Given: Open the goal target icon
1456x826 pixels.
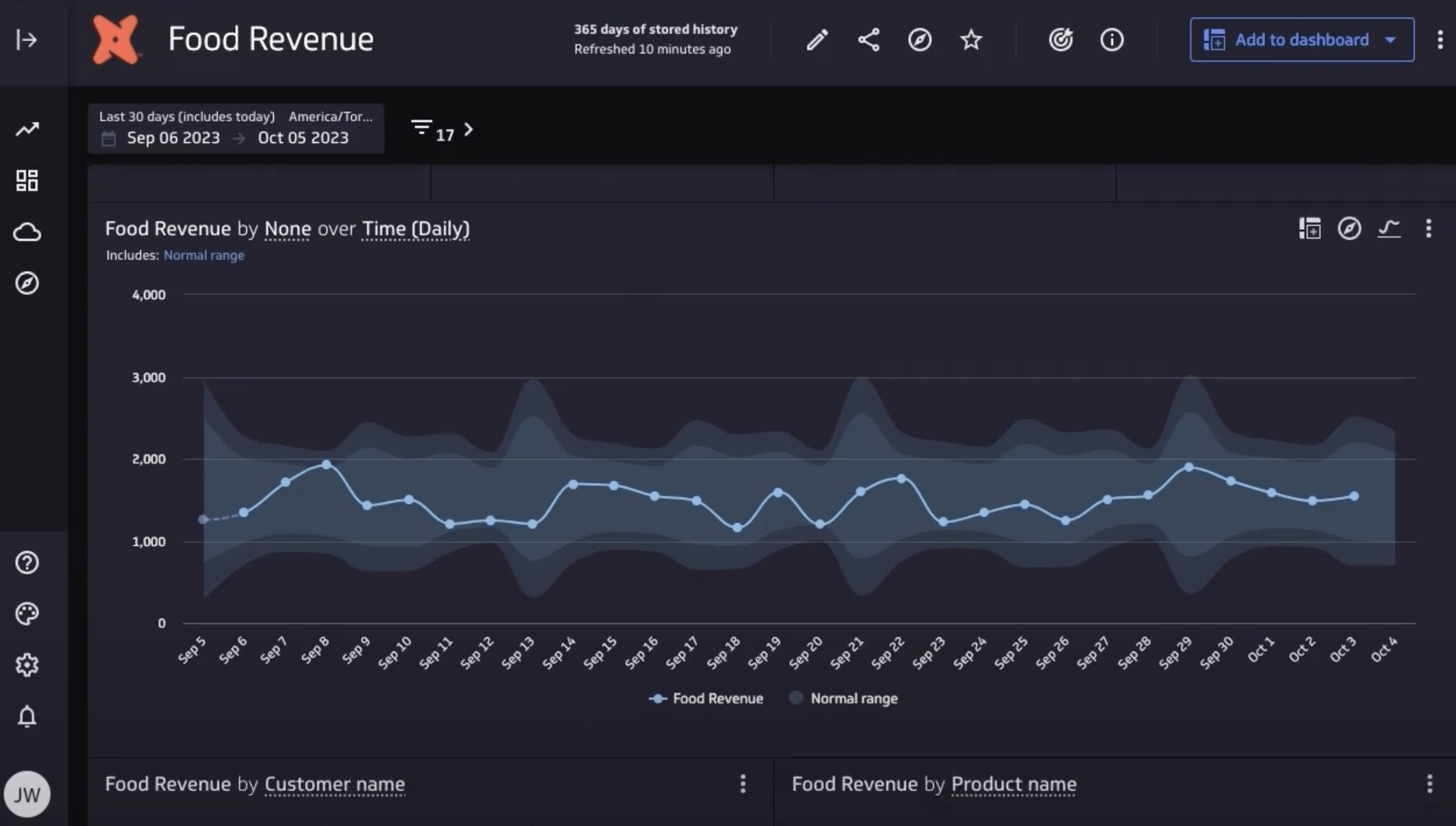Looking at the screenshot, I should [1060, 40].
